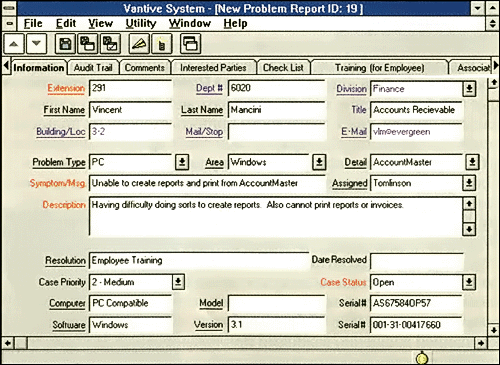Click the horizontal scrollbar left arrow

coord(8,343)
